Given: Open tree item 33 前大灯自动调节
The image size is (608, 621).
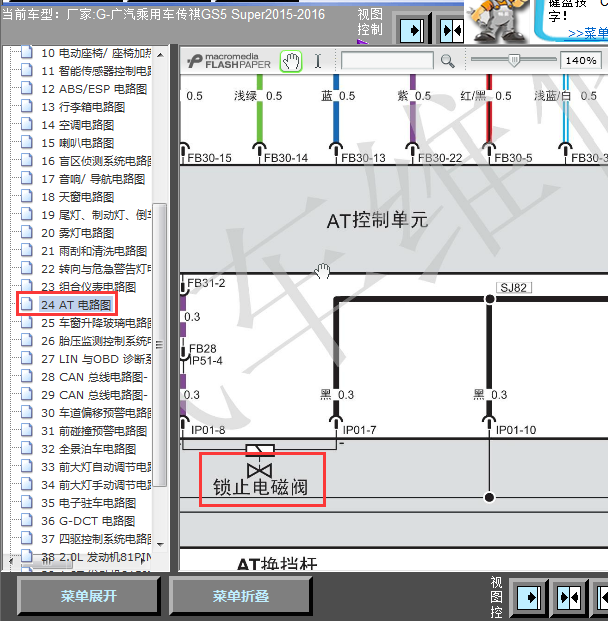Looking at the screenshot, I should [96, 467].
